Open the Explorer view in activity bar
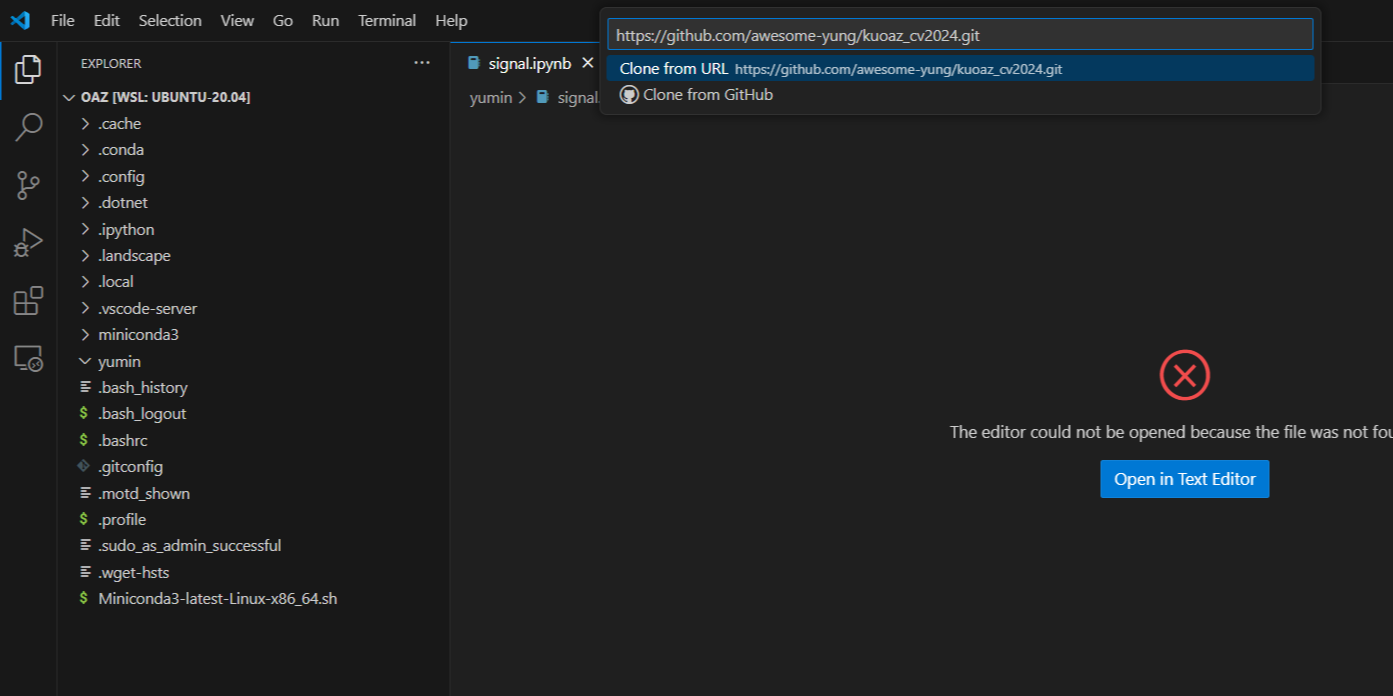 pyautogui.click(x=28, y=70)
